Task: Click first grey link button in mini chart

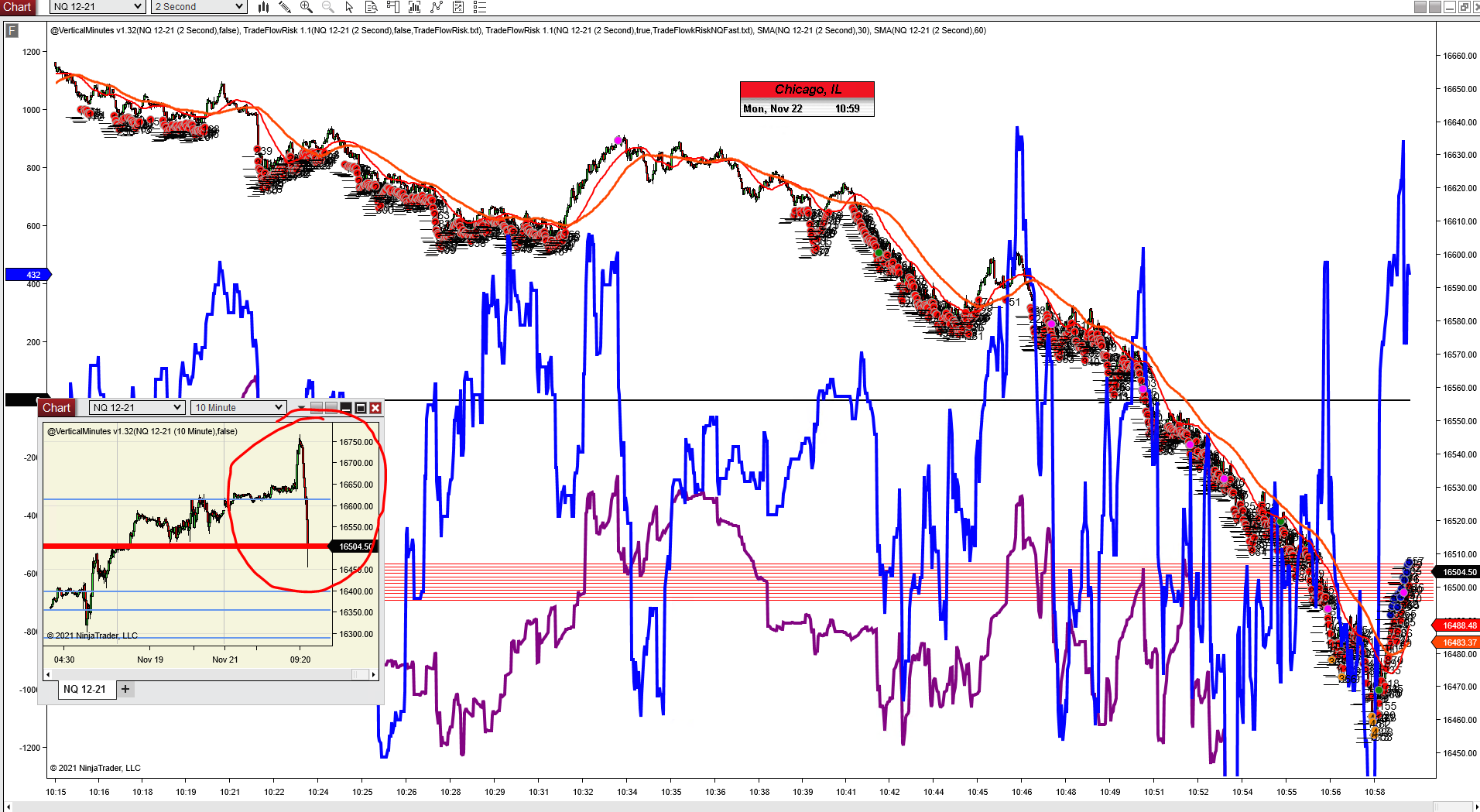Action: [316, 407]
